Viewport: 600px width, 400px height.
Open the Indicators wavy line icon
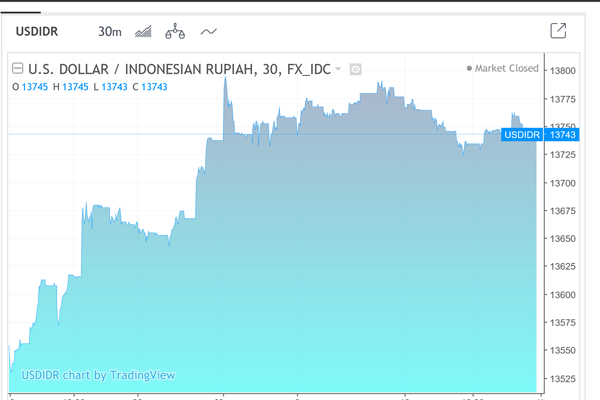(x=209, y=31)
